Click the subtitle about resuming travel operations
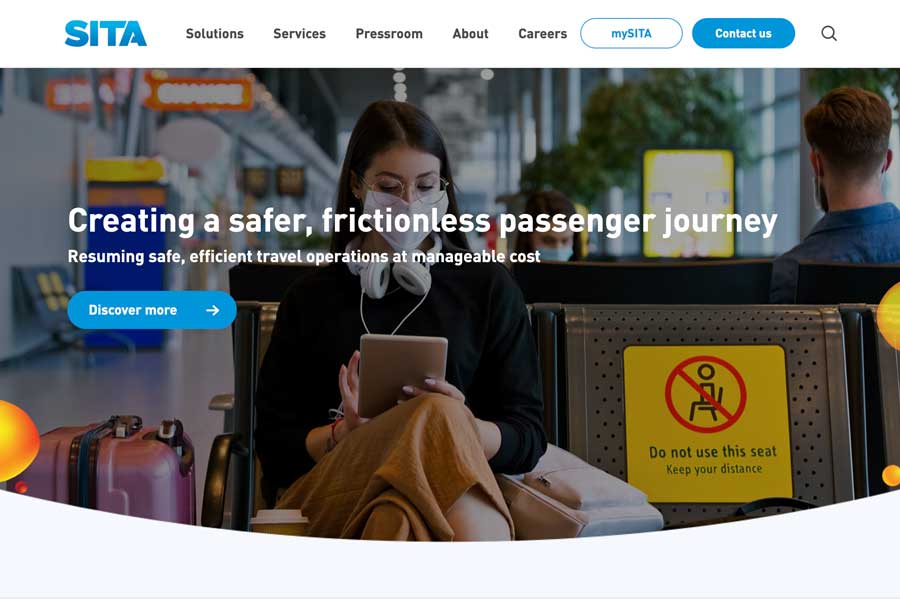The image size is (900, 600). pos(304,256)
